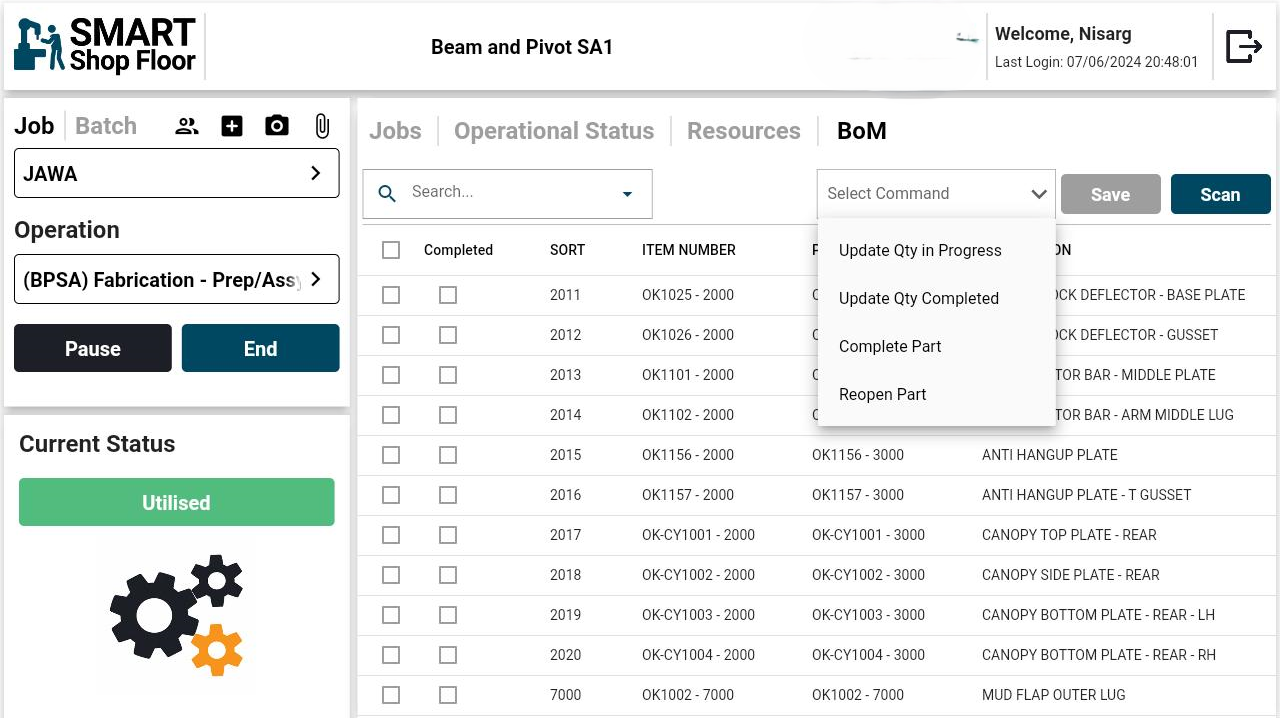Click the SMART Shop Floor logo
This screenshot has height=718, width=1280.
coord(104,46)
